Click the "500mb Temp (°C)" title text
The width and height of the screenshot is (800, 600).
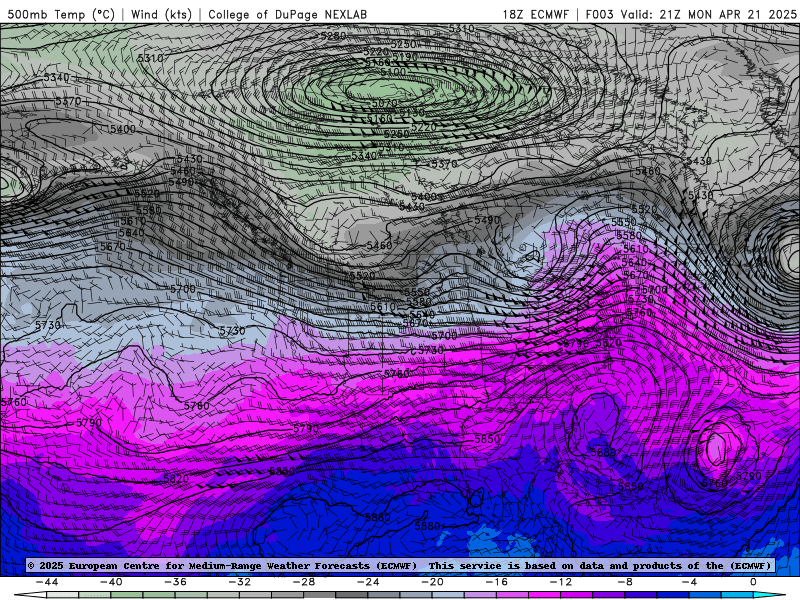tap(61, 14)
